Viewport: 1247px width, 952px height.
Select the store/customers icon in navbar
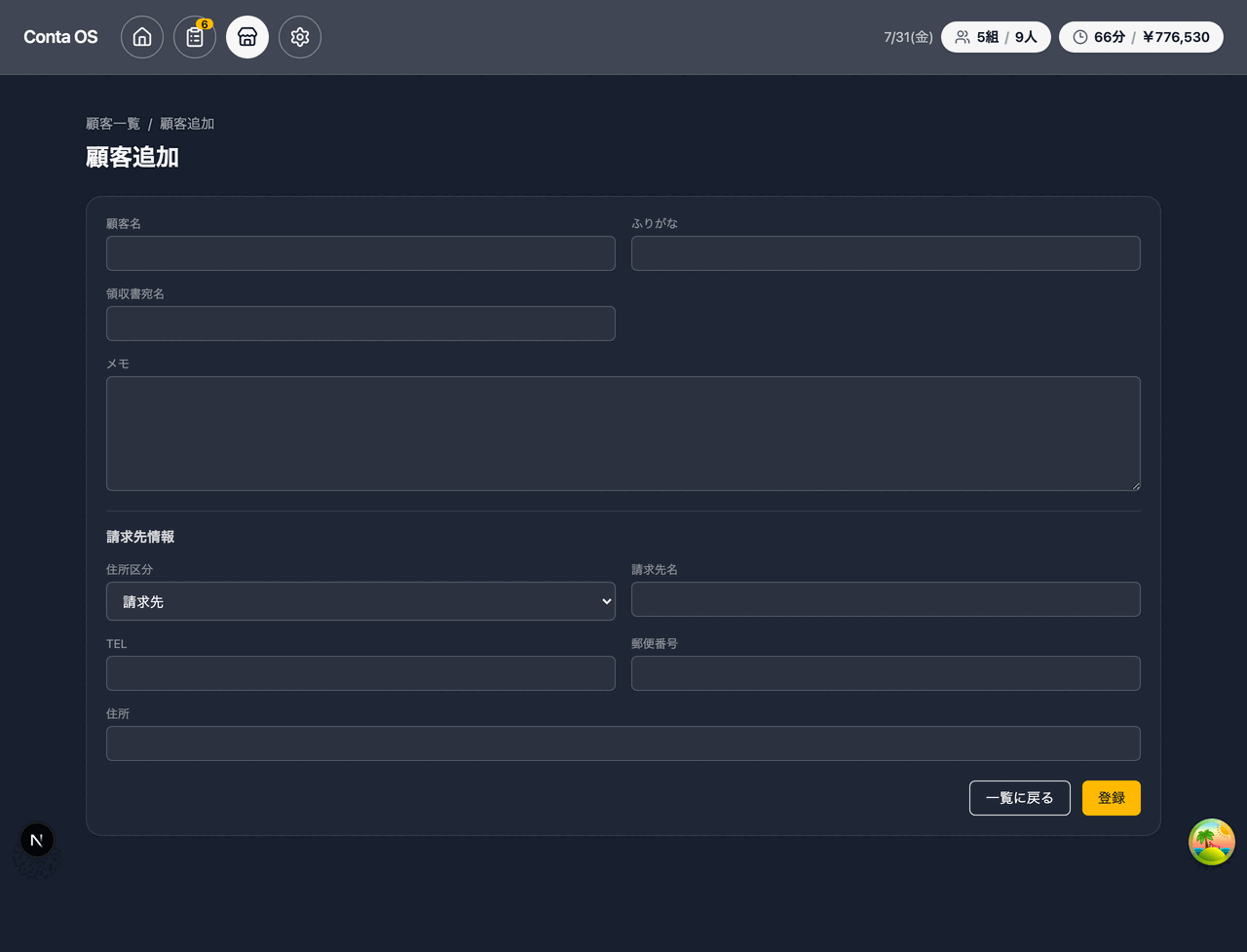[247, 37]
